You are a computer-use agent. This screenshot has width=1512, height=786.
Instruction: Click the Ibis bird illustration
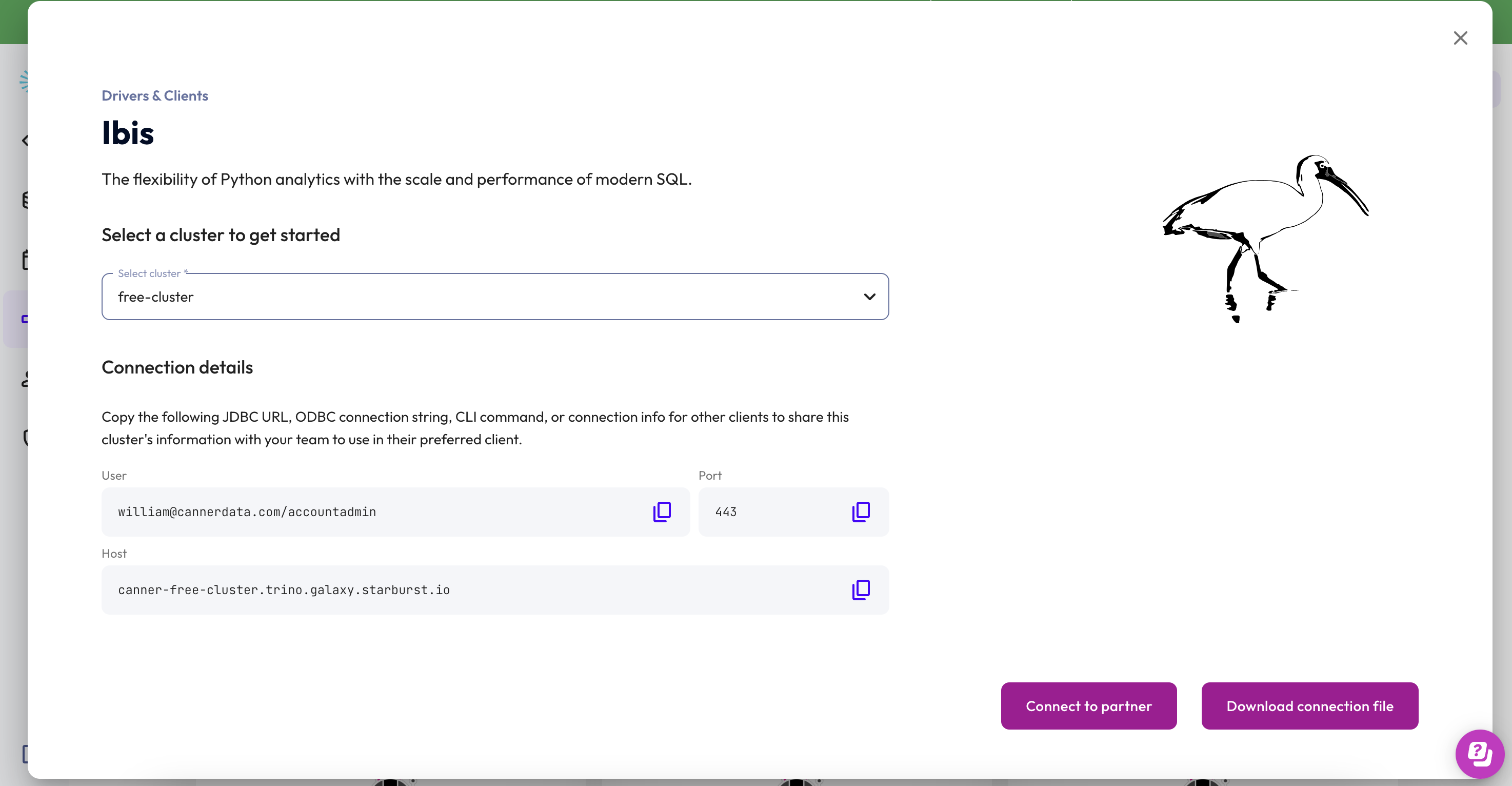[x=1265, y=239]
